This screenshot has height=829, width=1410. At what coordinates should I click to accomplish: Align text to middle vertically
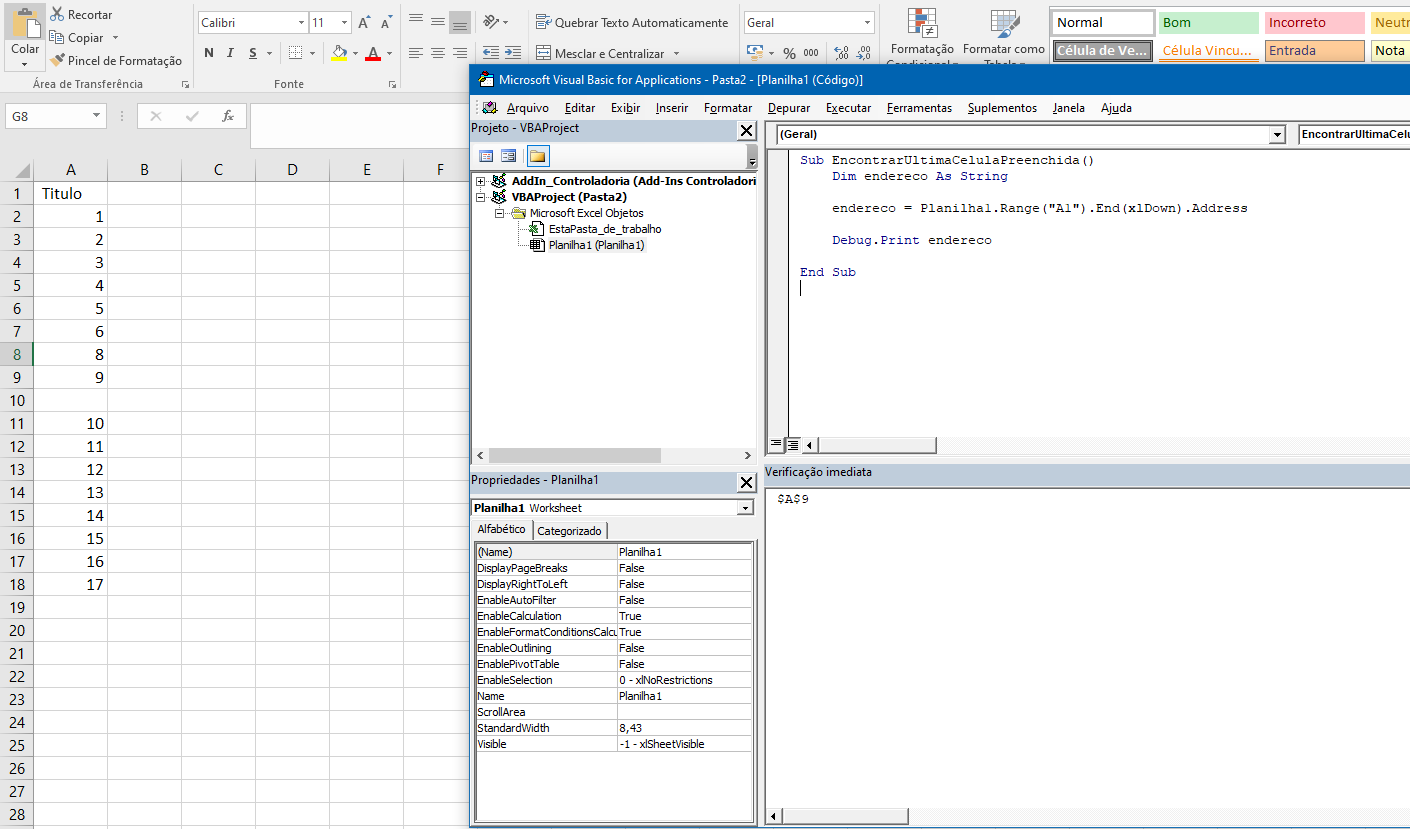(438, 22)
